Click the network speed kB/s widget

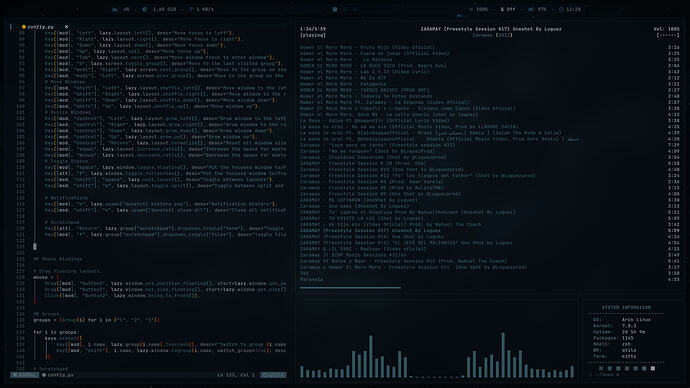[x=202, y=9]
